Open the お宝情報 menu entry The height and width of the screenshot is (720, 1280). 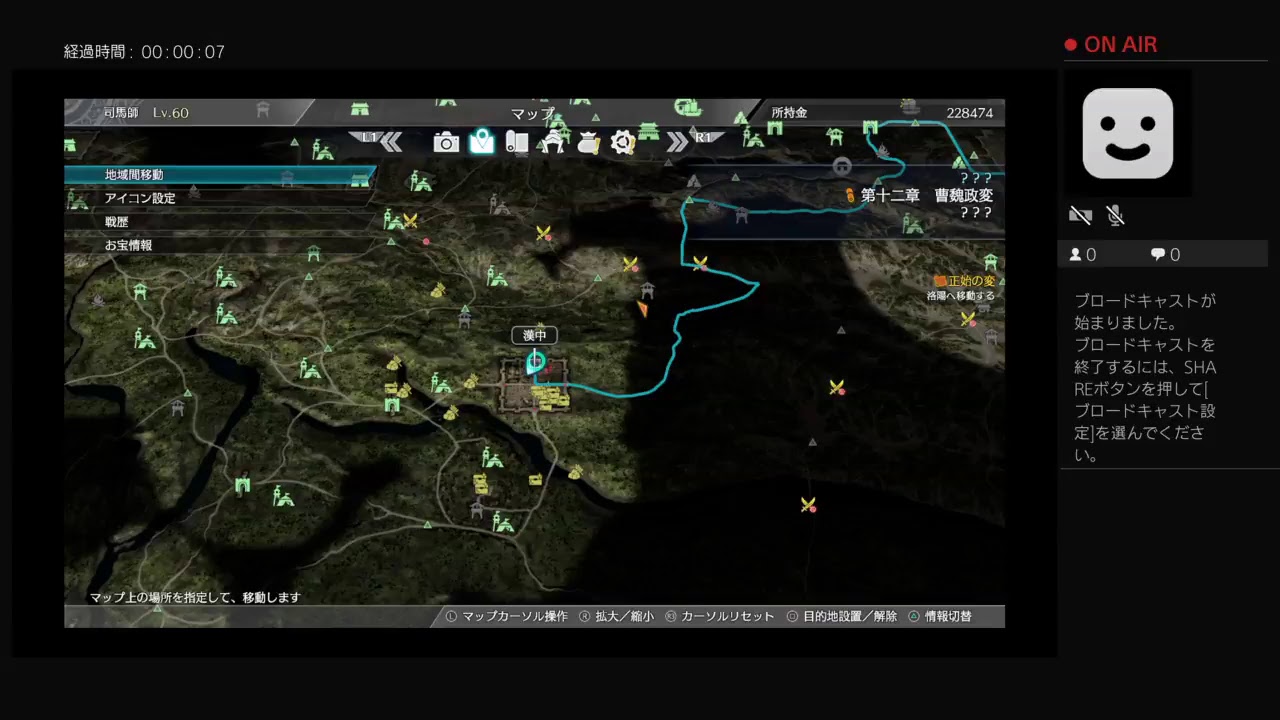click(x=128, y=245)
